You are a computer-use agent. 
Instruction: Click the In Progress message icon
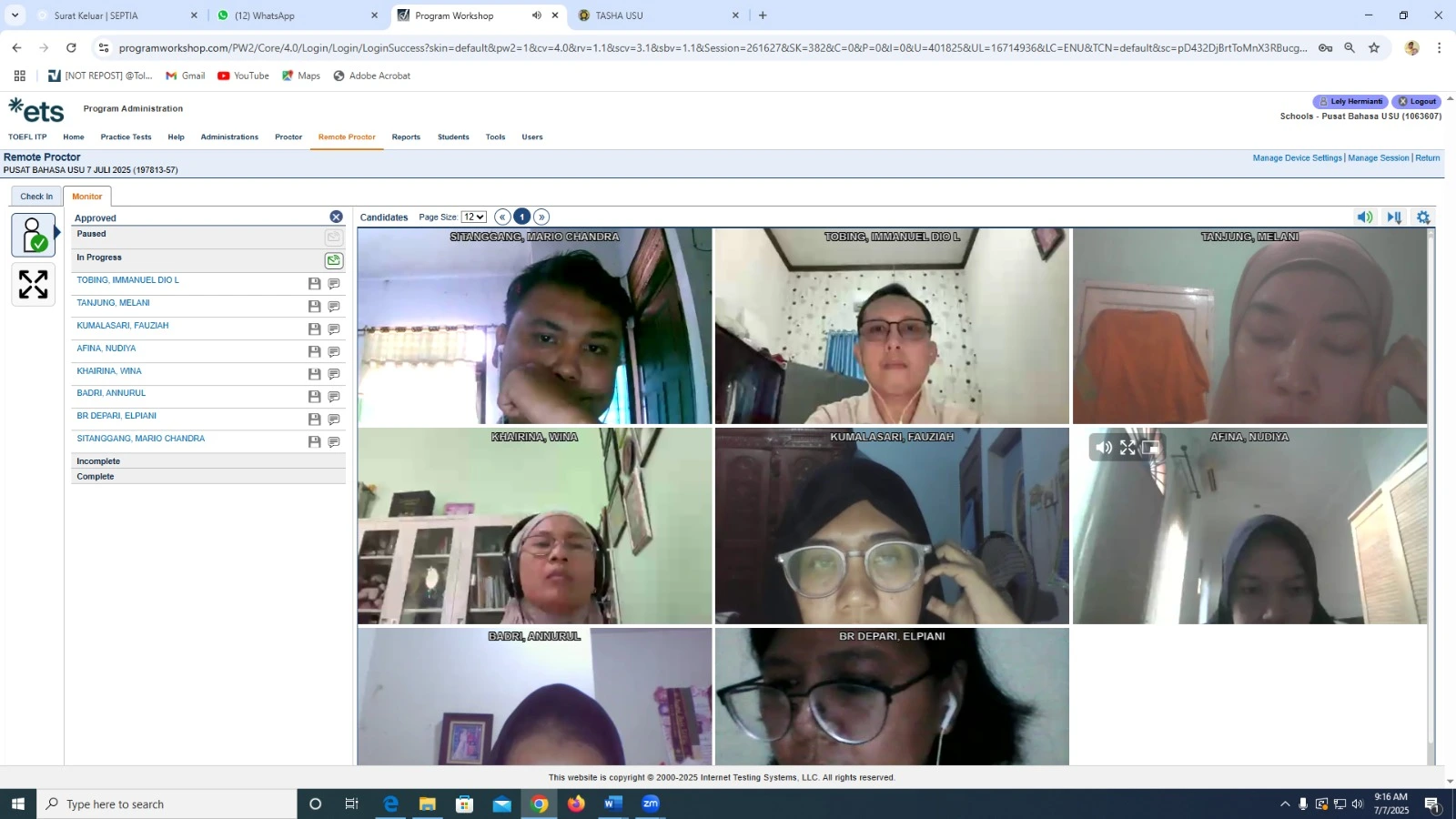point(334,260)
